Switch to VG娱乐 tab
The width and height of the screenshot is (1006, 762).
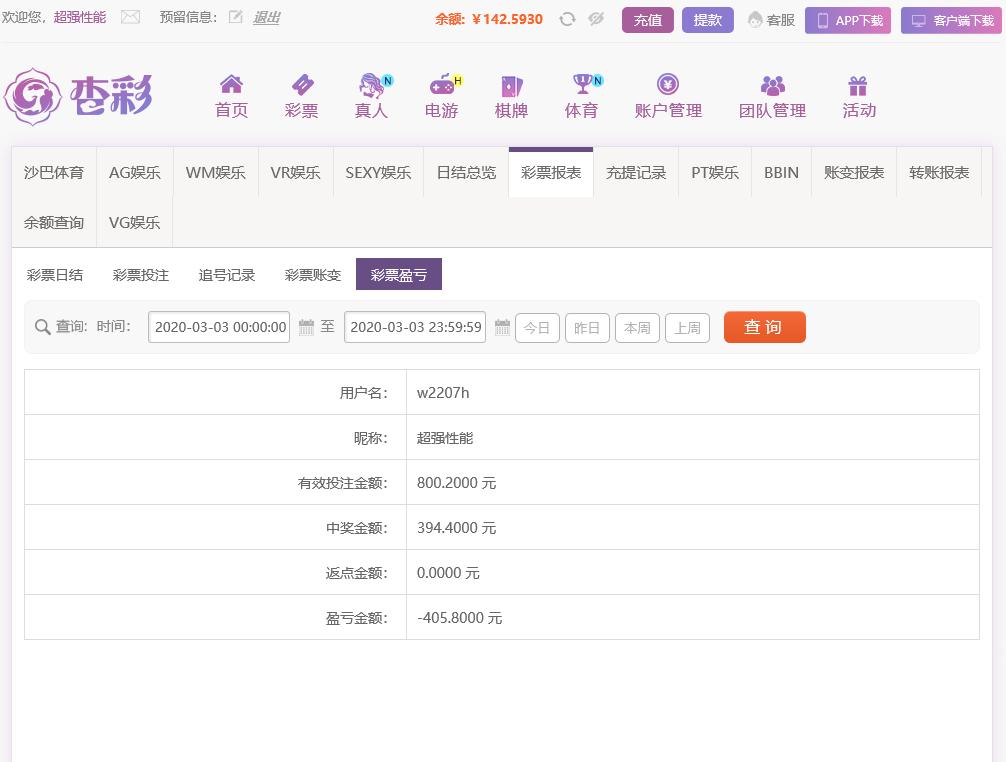pos(135,223)
